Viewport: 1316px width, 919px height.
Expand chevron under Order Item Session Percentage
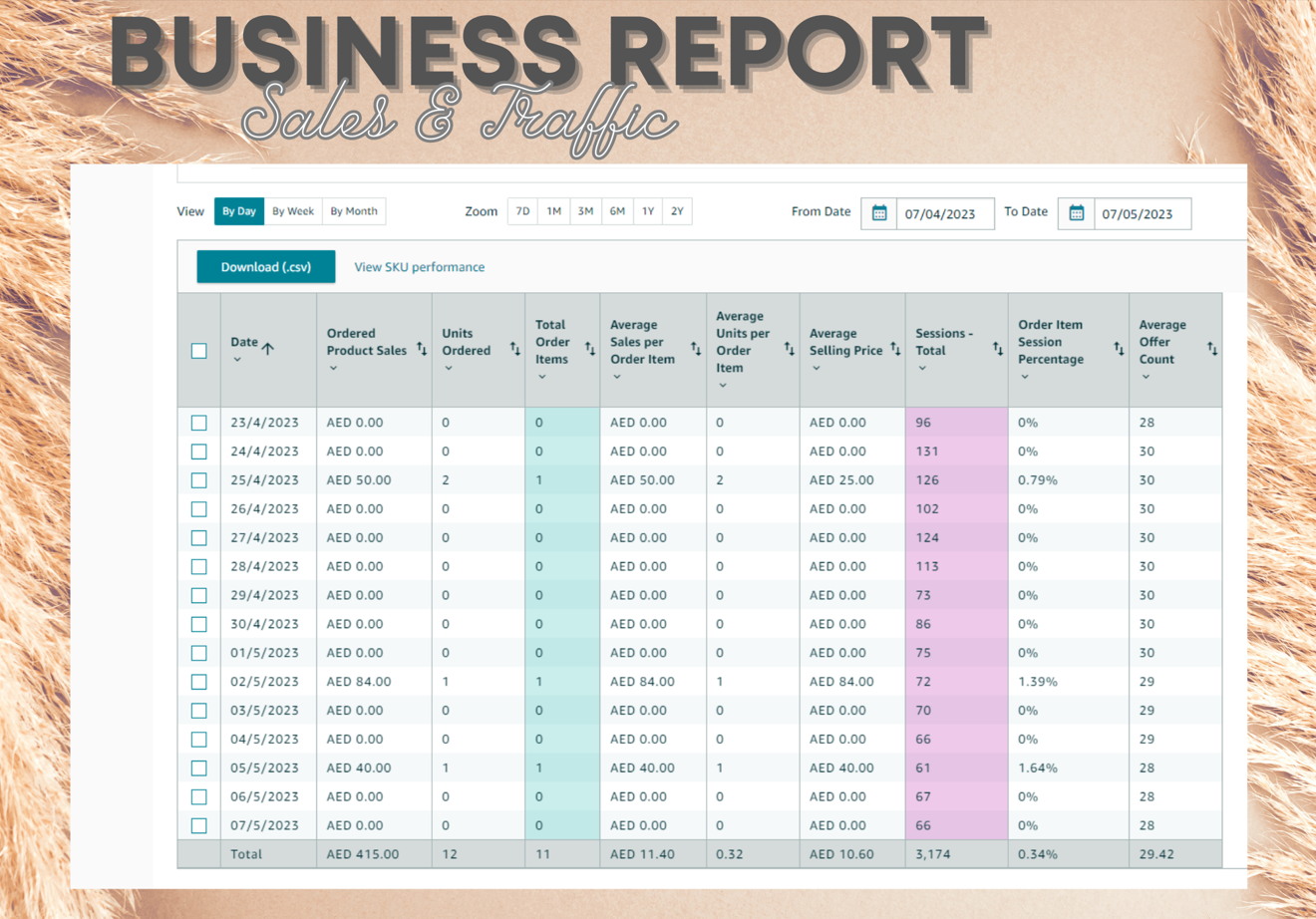(1025, 377)
